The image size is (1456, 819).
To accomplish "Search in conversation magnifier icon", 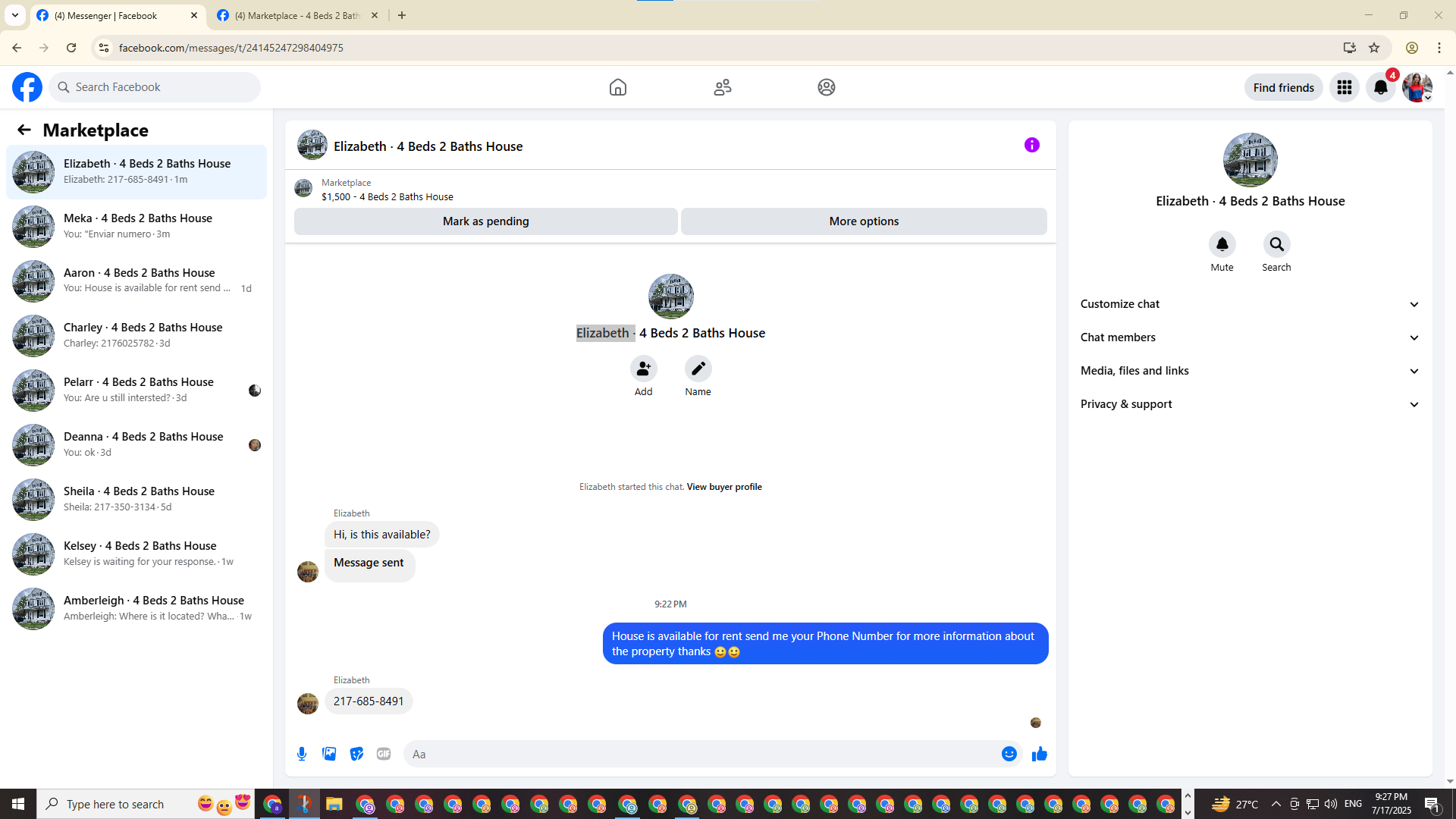I will click(1277, 244).
